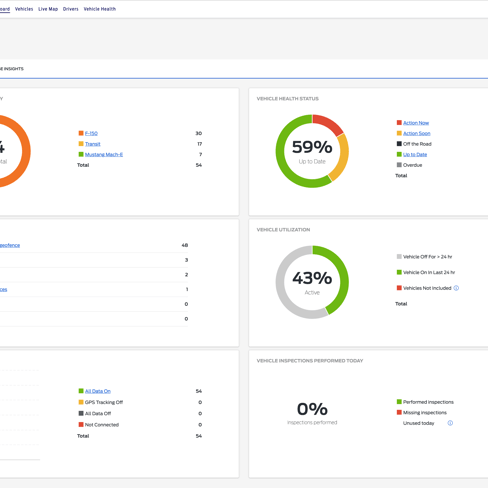Click the Unused today label
Image resolution: width=488 pixels, height=488 pixels.
419,423
